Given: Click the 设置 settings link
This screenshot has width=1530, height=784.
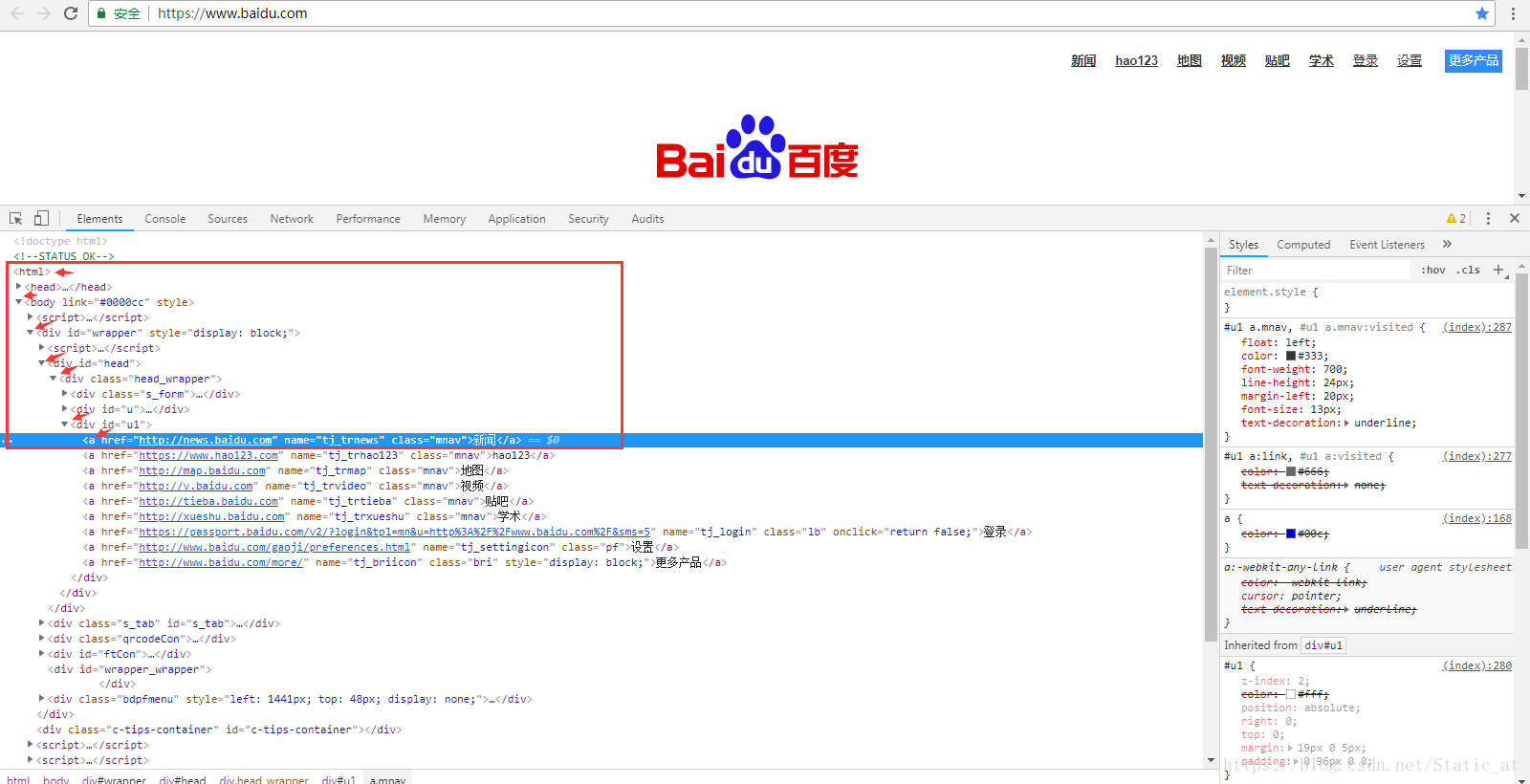Looking at the screenshot, I should click(1410, 60).
